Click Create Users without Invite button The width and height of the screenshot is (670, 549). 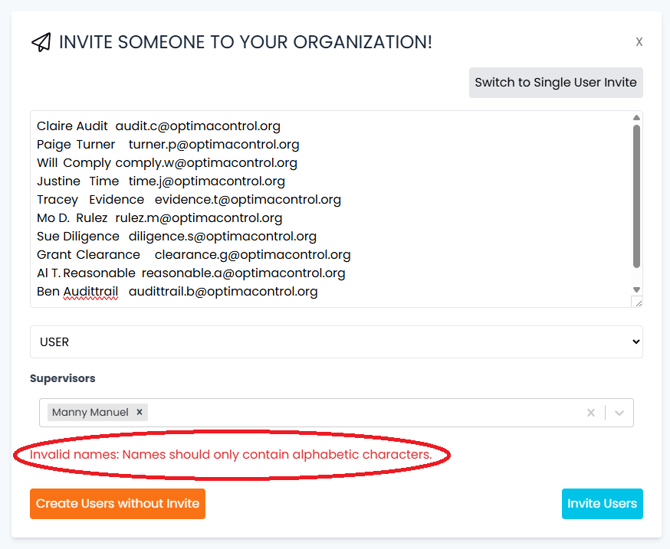[118, 504]
